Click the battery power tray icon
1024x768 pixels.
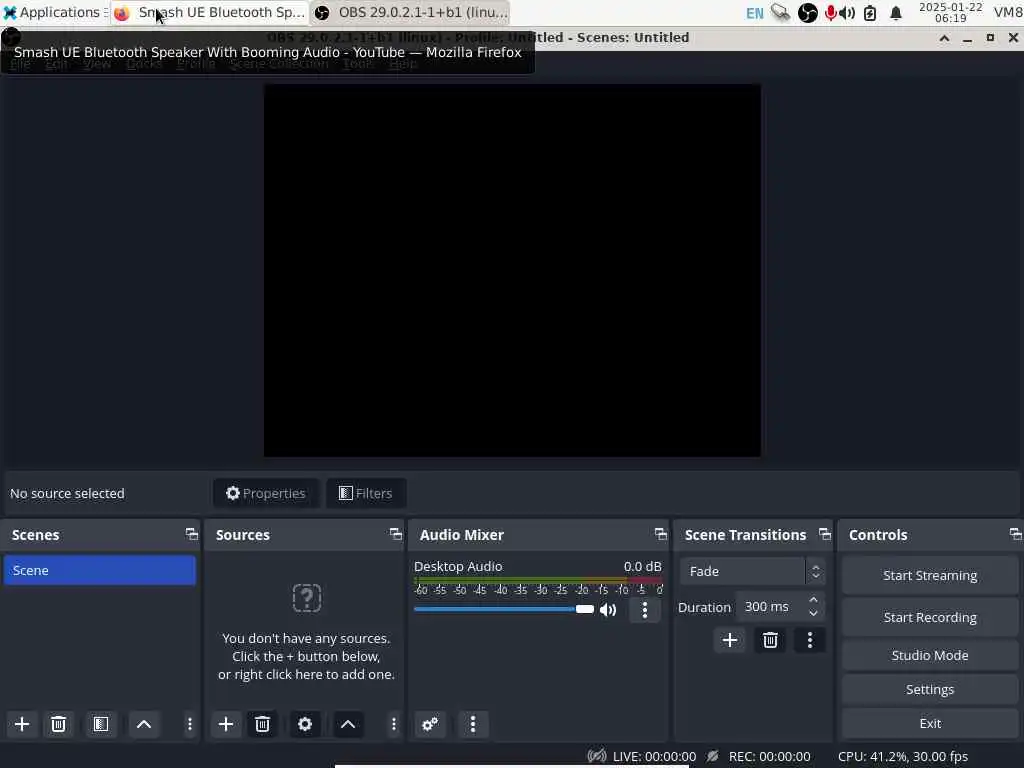pyautogui.click(x=870, y=12)
